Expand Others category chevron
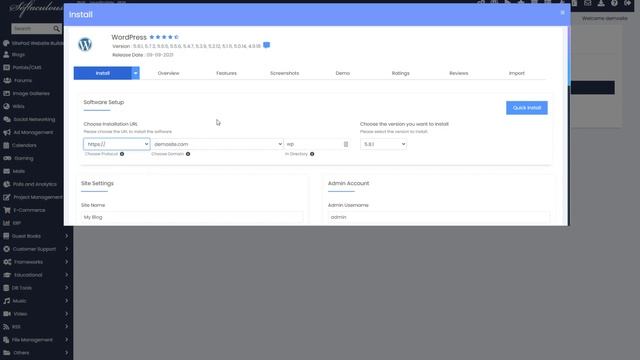This screenshot has height=360, width=640. coord(67,353)
